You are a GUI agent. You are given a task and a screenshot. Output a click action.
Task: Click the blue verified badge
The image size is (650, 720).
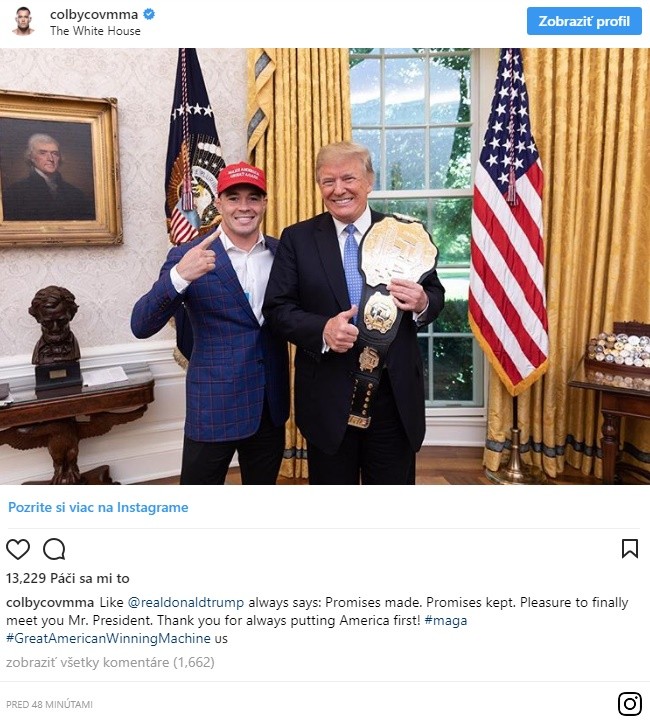point(149,14)
